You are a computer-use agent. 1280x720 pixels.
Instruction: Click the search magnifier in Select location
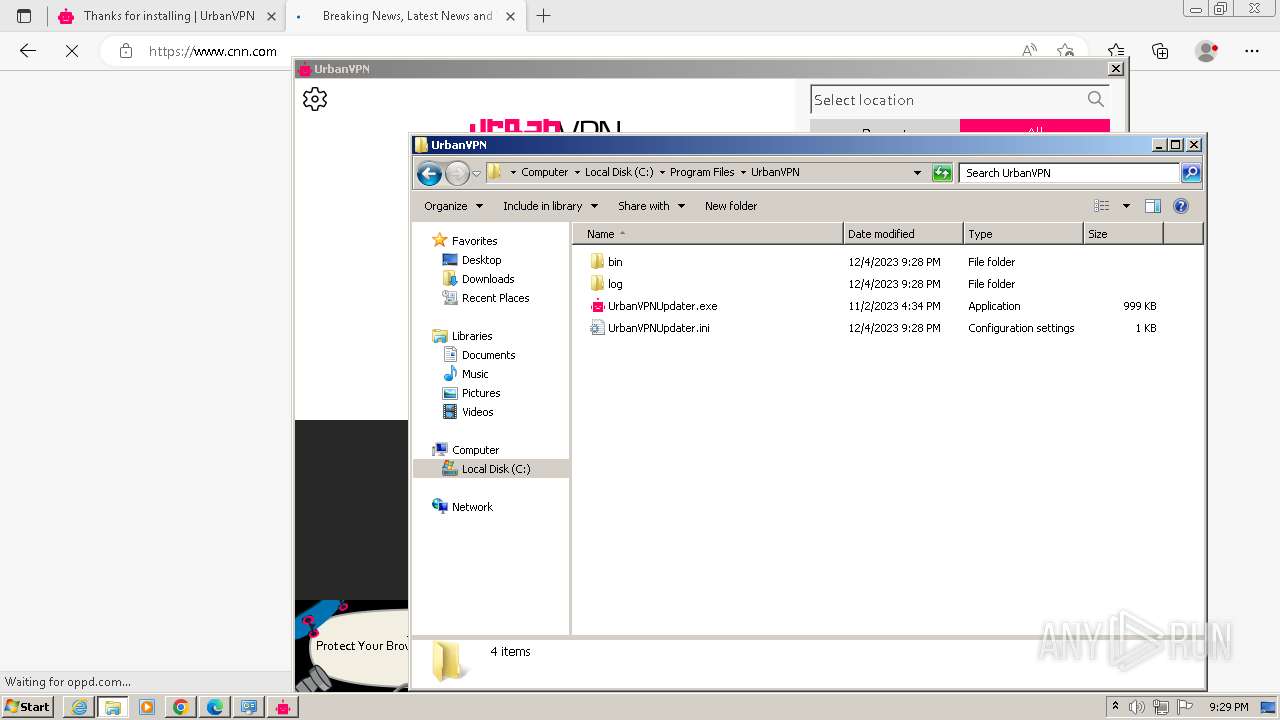click(1096, 99)
